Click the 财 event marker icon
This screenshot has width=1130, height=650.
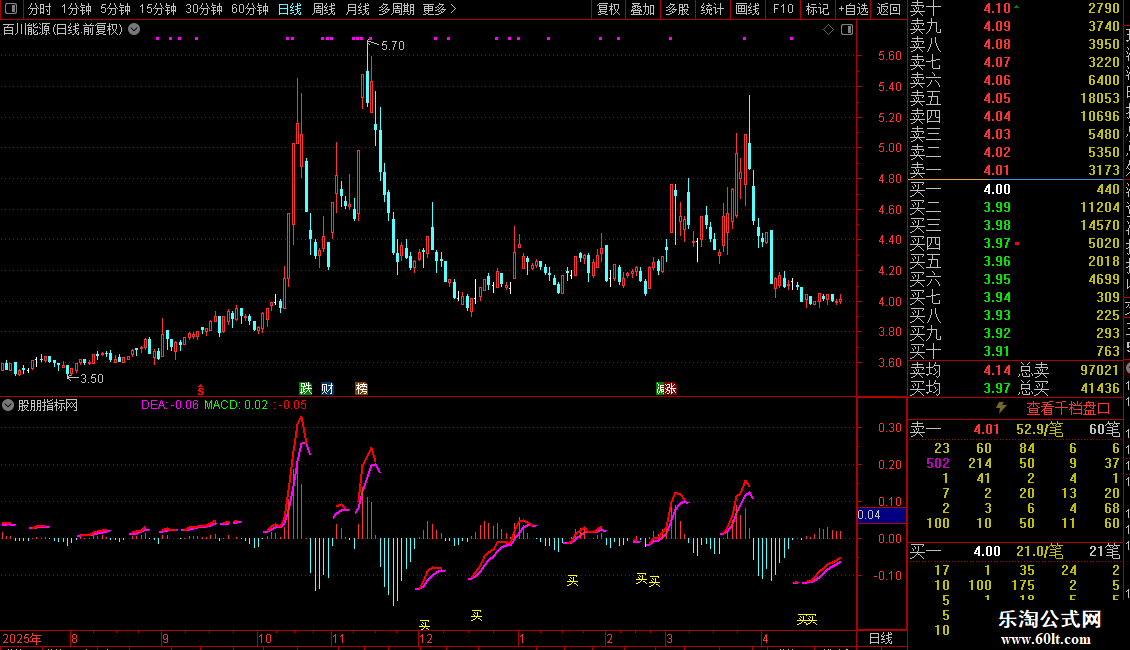(x=327, y=388)
